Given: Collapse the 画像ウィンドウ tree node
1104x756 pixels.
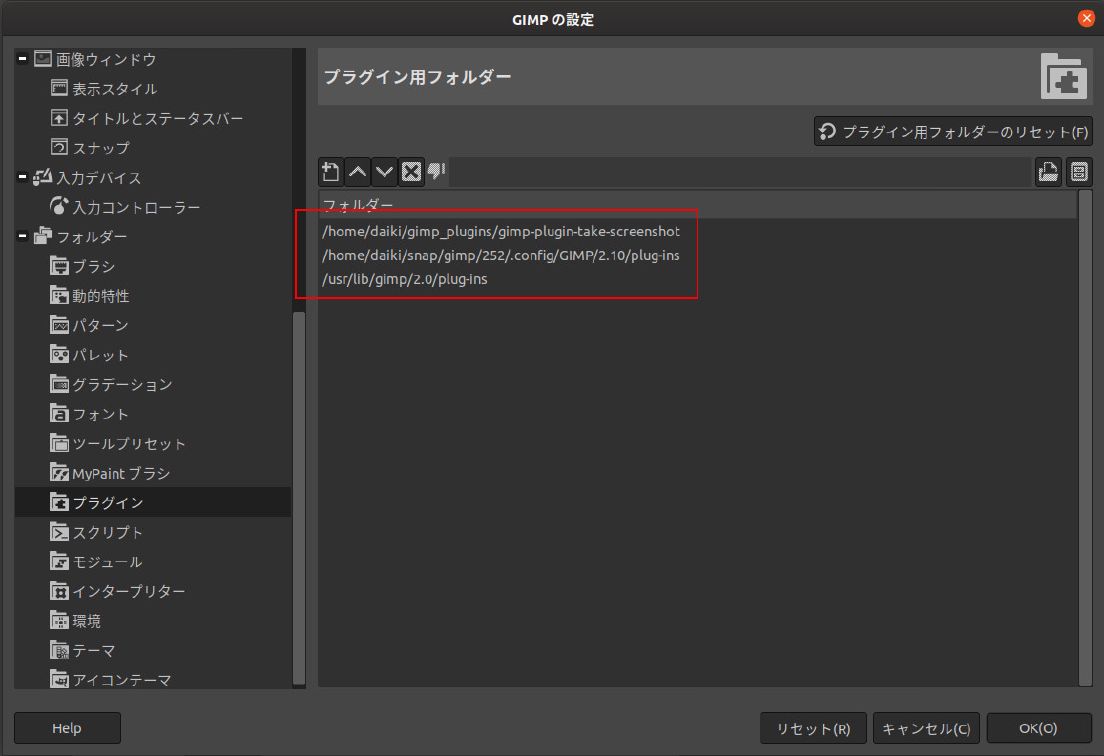Looking at the screenshot, I should tap(23, 59).
